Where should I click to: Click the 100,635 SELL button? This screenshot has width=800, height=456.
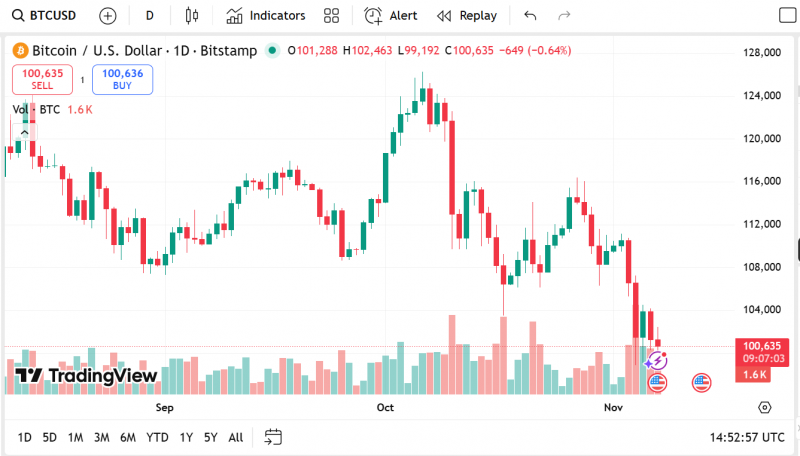point(42,80)
